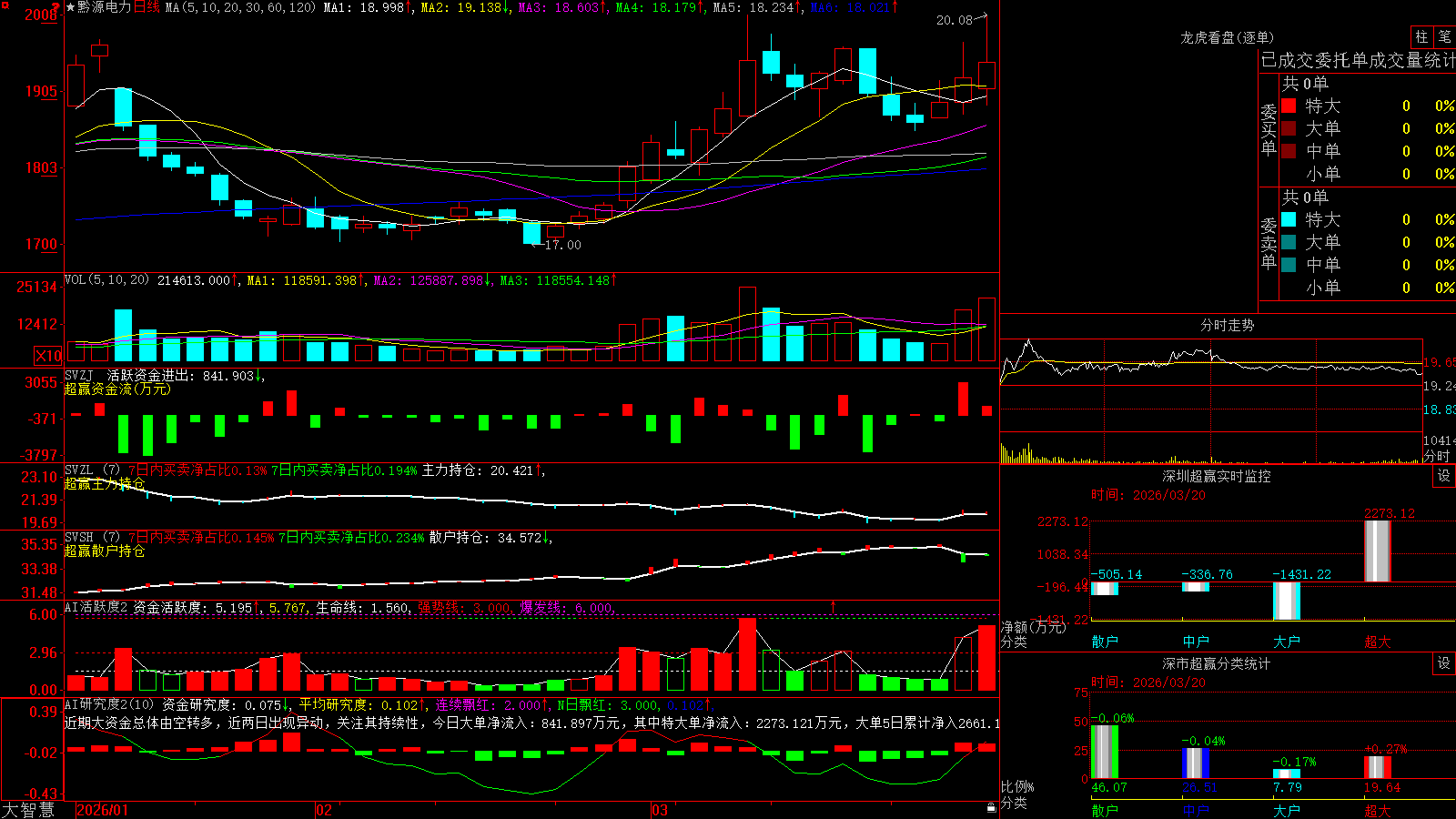Click the 散户持仓: 34.572 value
The image size is (1456, 819).
click(x=486, y=538)
